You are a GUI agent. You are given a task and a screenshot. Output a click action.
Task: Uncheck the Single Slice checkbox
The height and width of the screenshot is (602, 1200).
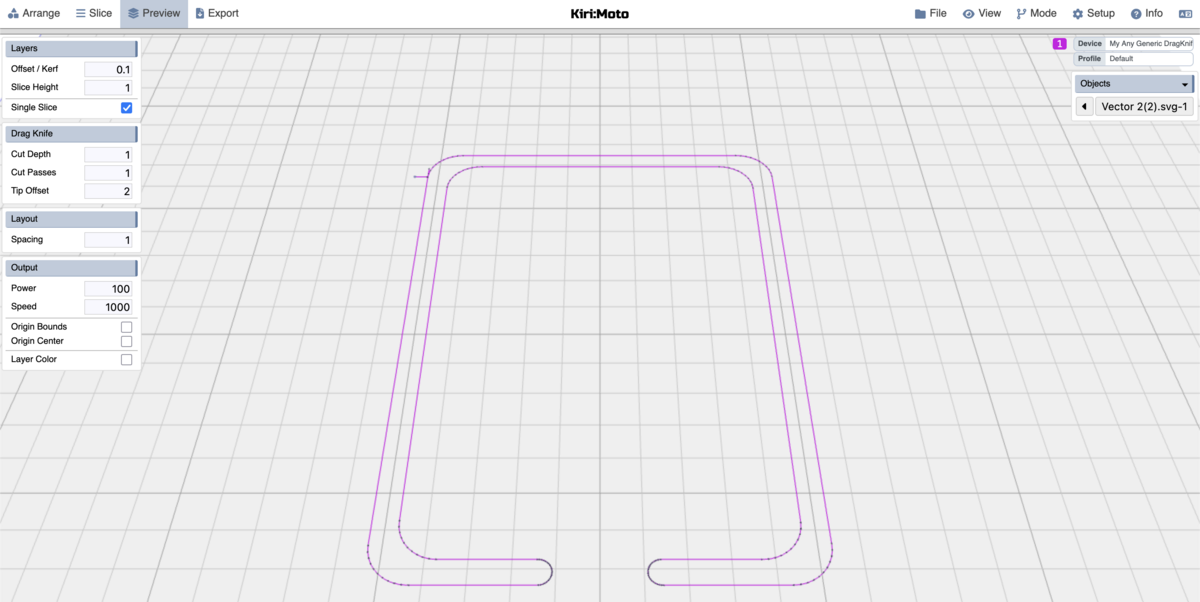click(x=126, y=108)
